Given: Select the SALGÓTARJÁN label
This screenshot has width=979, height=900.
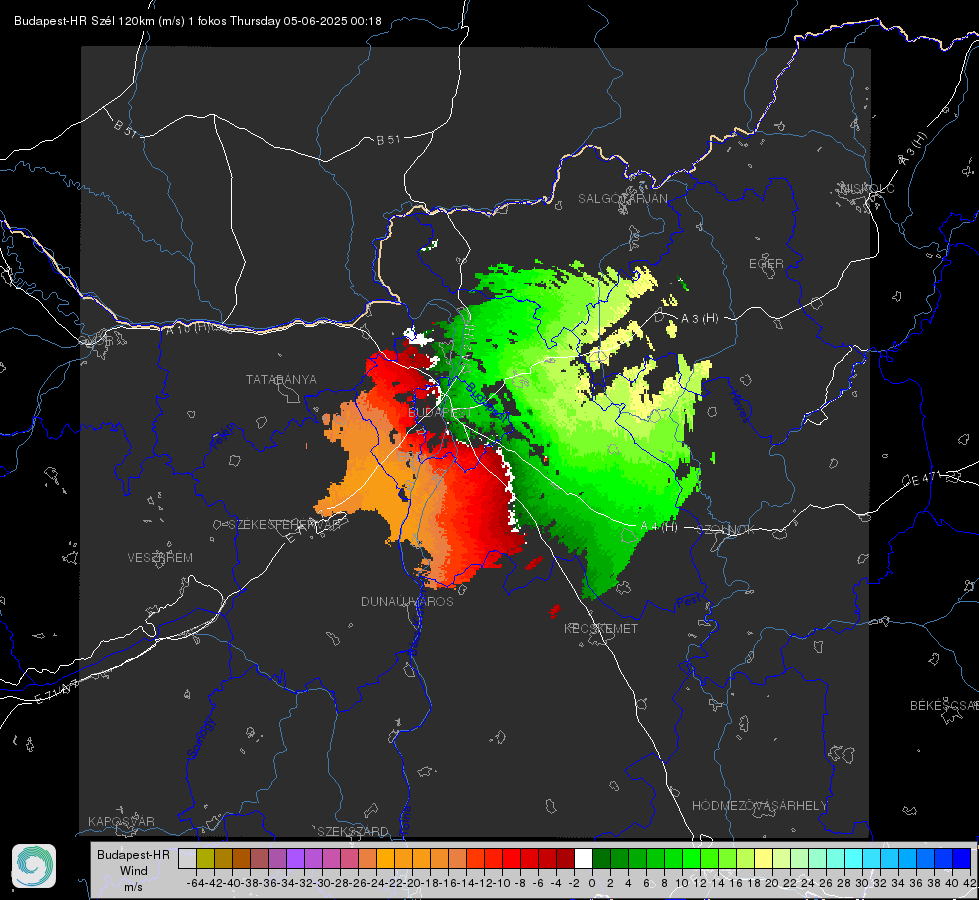Looking at the screenshot, I should pyautogui.click(x=622, y=199).
